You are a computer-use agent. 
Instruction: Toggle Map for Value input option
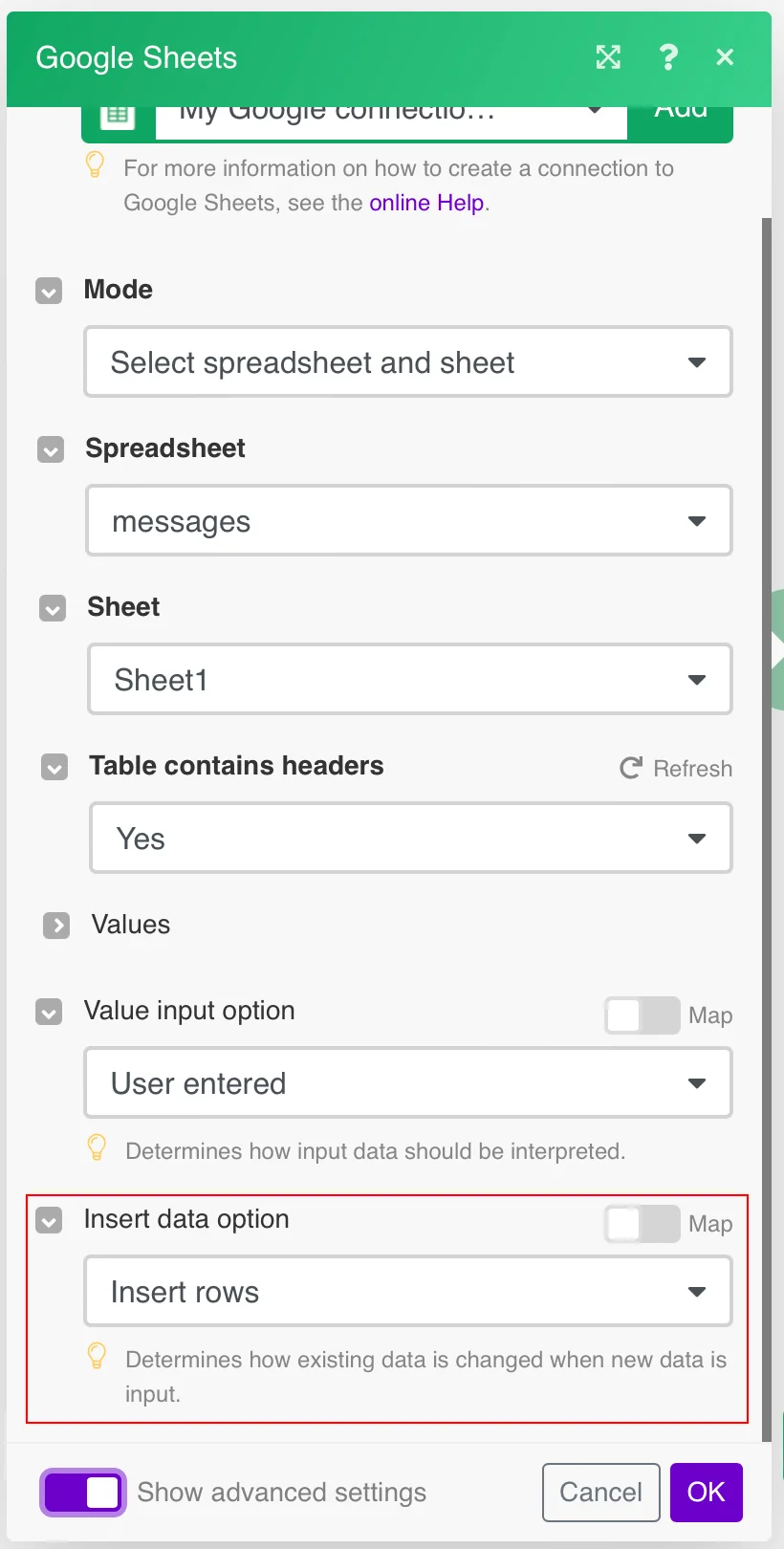click(x=642, y=1015)
